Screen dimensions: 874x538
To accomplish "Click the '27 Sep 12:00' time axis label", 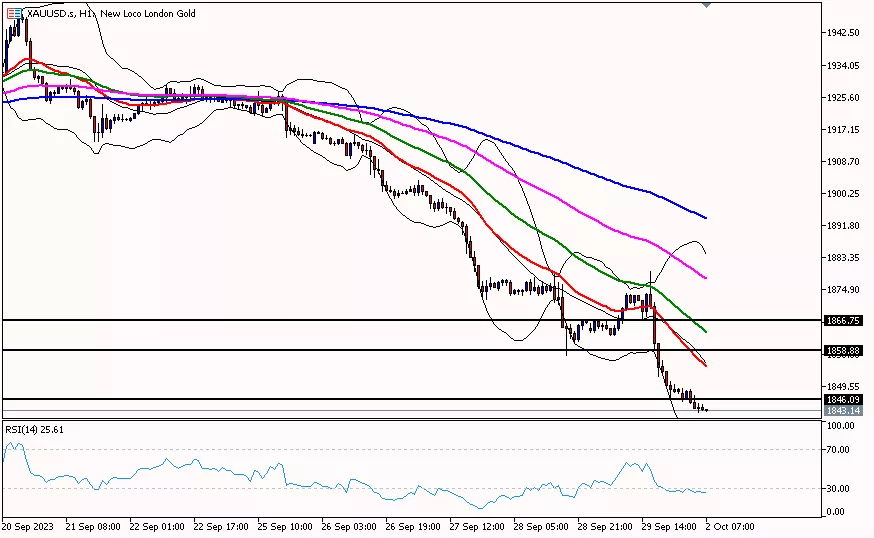I will [477, 526].
